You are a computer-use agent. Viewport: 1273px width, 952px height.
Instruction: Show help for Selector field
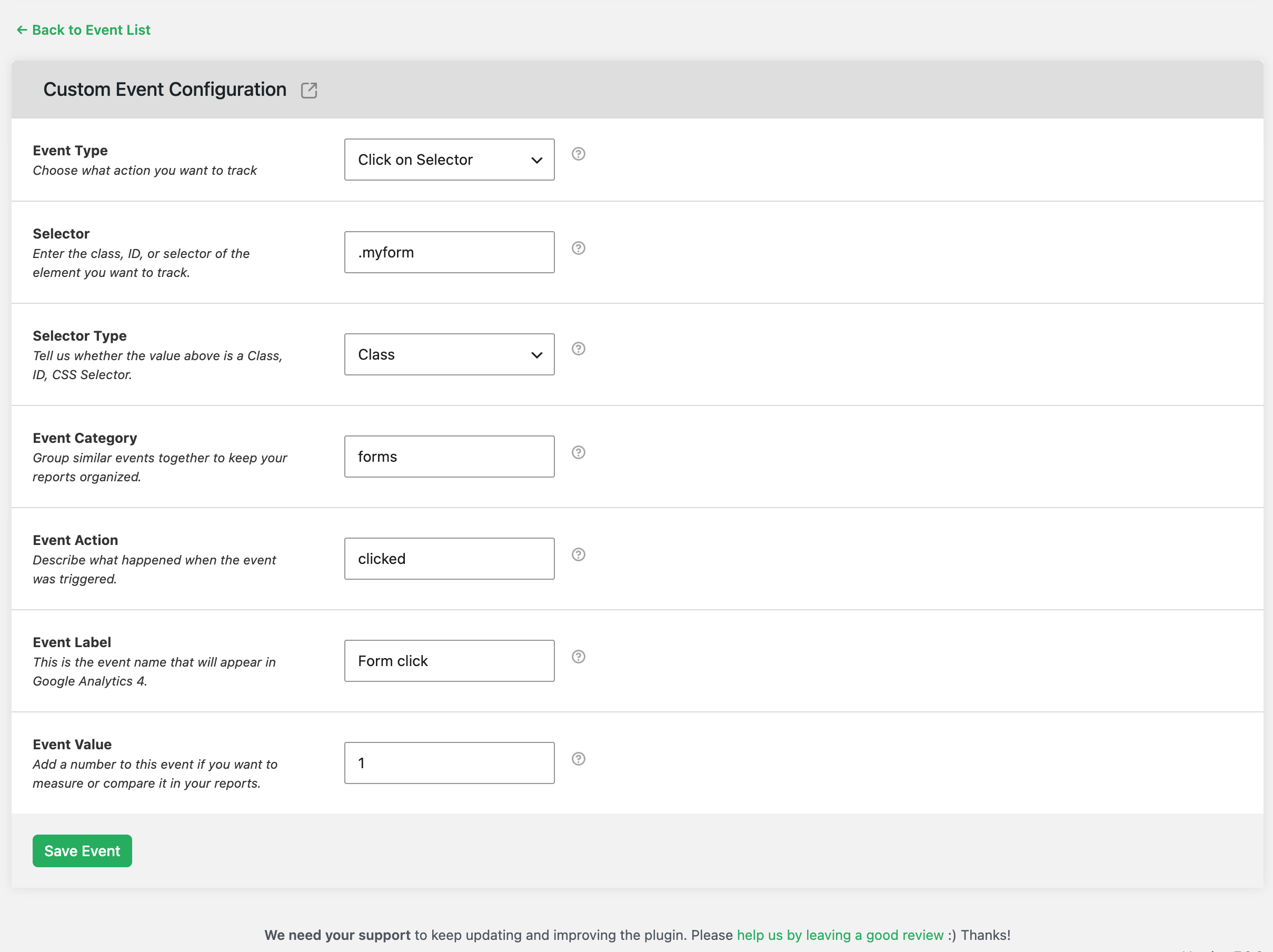pyautogui.click(x=579, y=248)
